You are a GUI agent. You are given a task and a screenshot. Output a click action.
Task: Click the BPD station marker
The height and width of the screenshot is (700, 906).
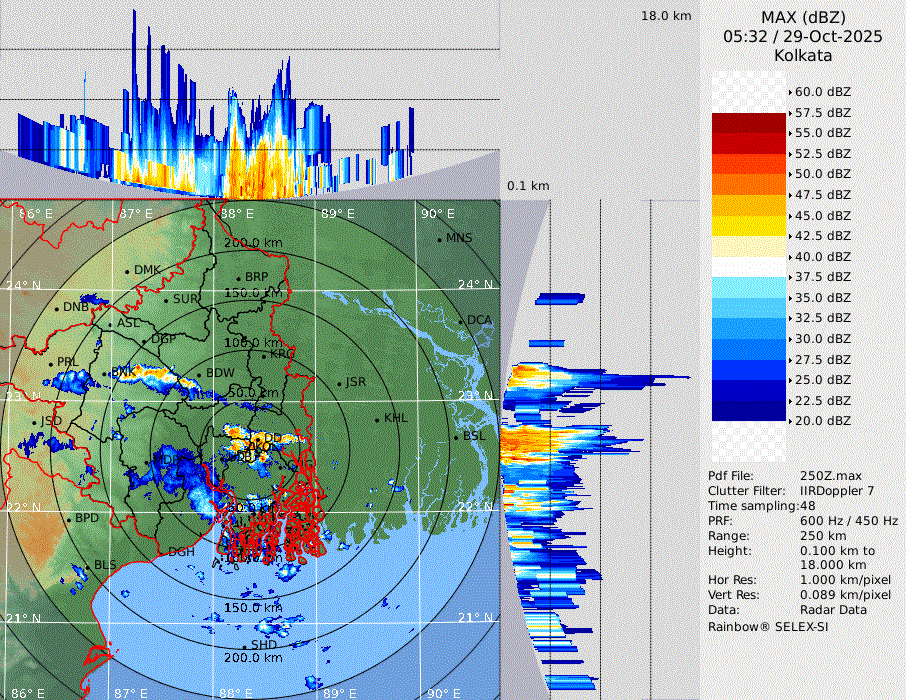coord(69,519)
